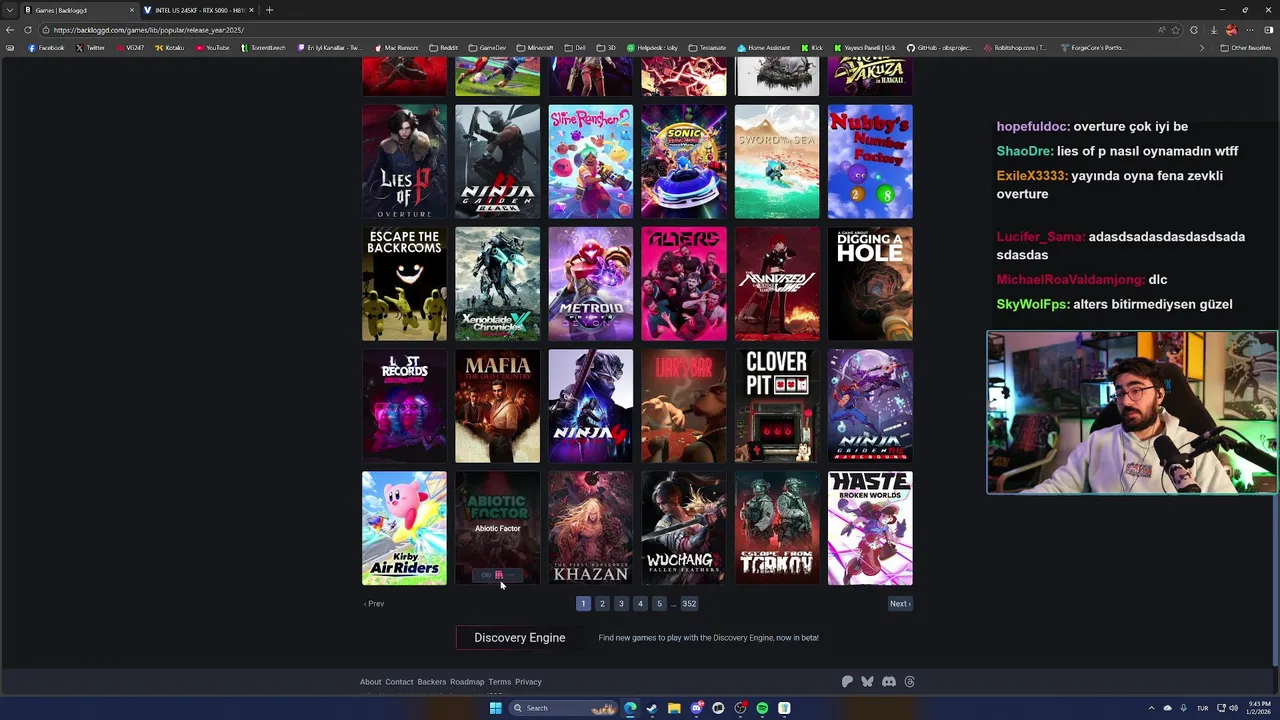The image size is (1280, 720).
Task: Open the Backers footer link
Action: 432,682
